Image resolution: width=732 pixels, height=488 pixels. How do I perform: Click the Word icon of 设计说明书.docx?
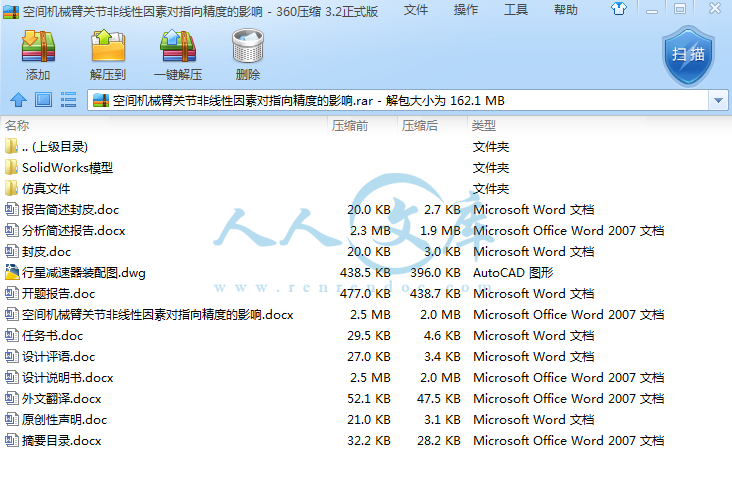[x=12, y=377]
